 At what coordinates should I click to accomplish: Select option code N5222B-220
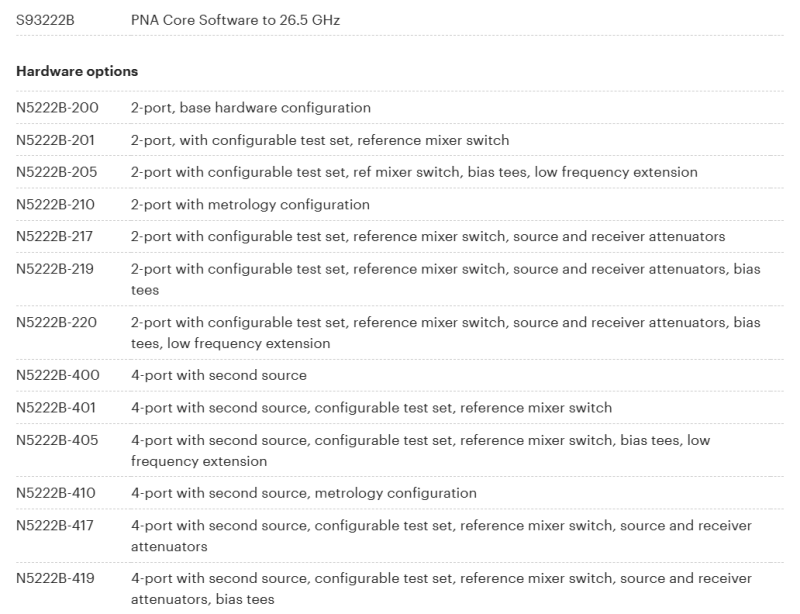click(x=57, y=322)
